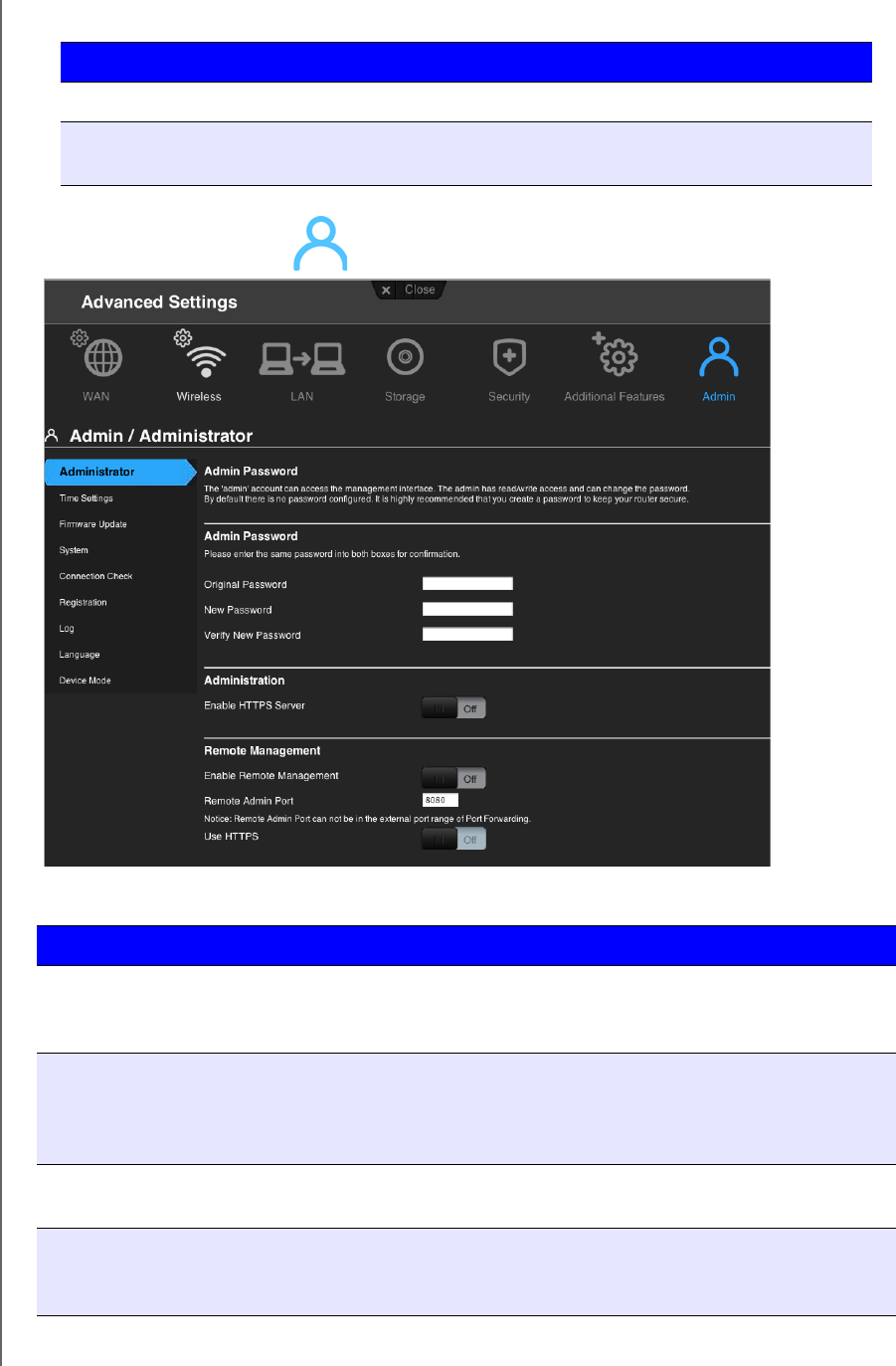The width and height of the screenshot is (896, 1366).
Task: Open Time Settings in the sidebar
Action: coord(87,498)
